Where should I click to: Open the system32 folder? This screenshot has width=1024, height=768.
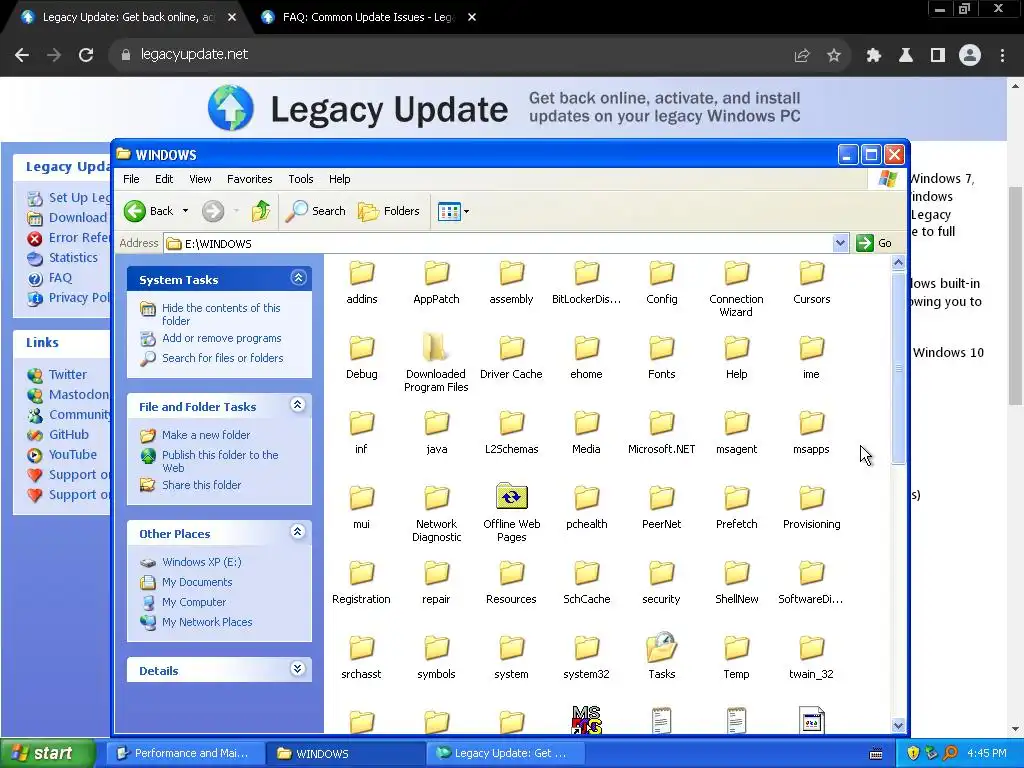[586, 658]
